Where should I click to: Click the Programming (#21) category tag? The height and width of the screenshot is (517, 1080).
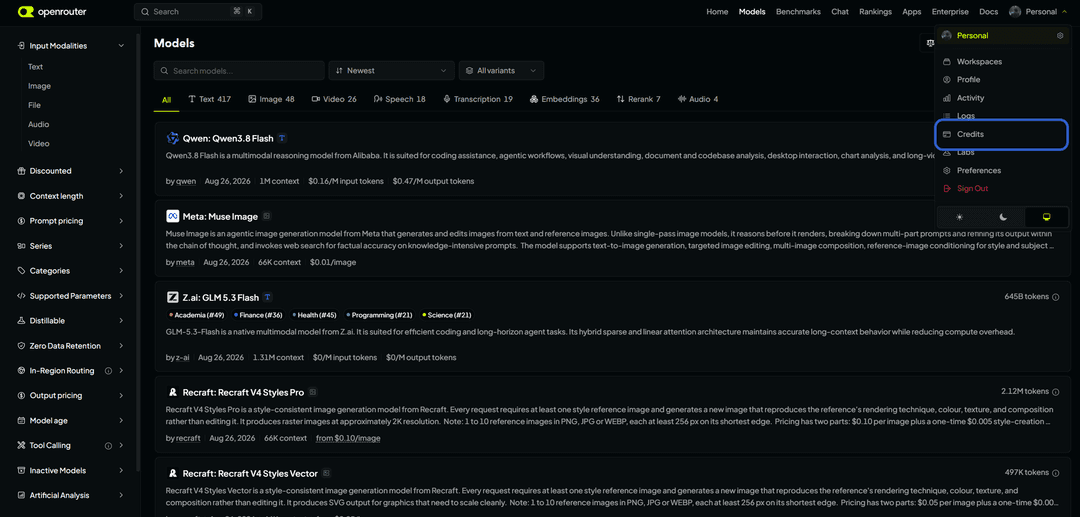tap(380, 315)
